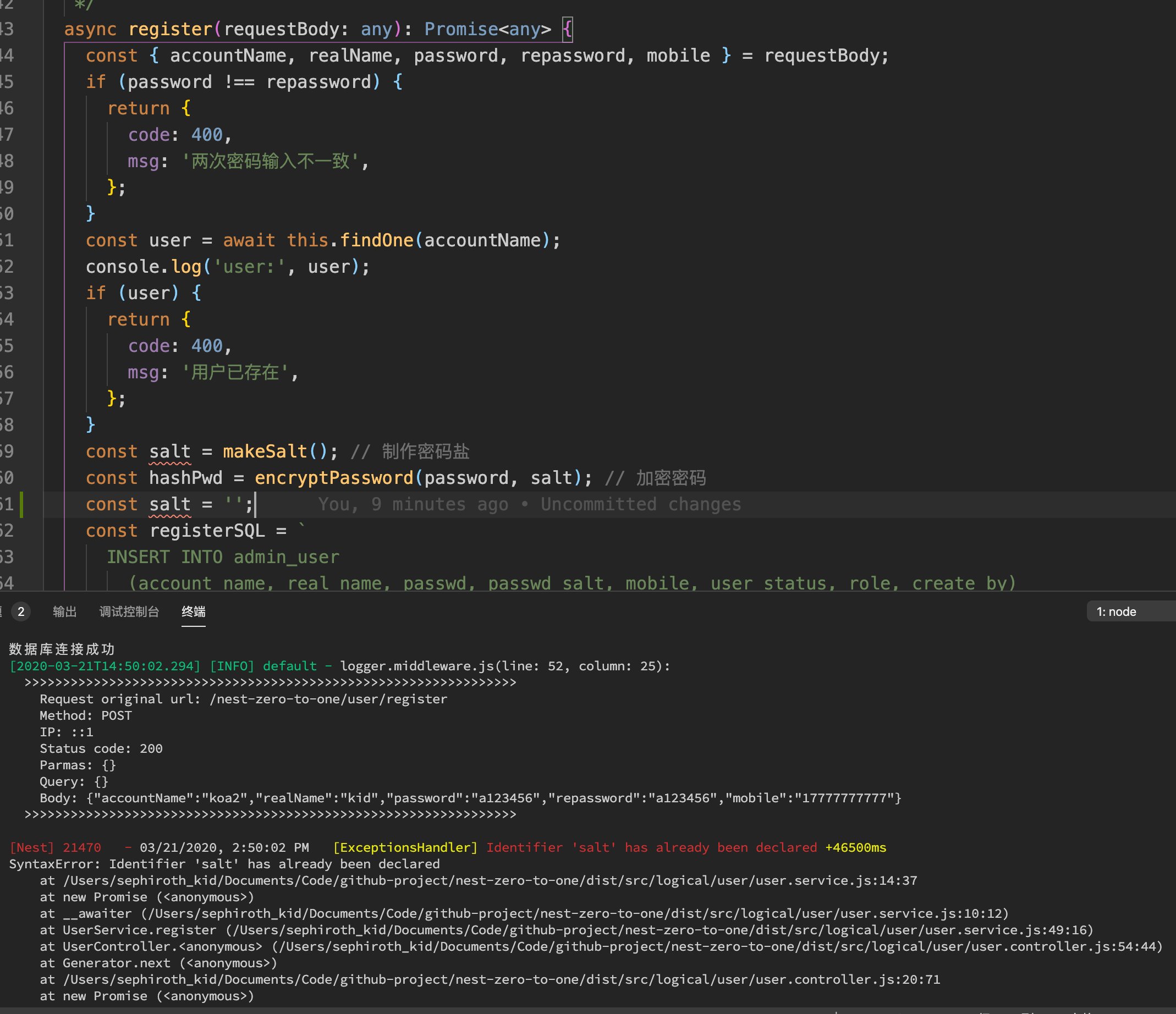Open the 调试控制台 panel tab

pyautogui.click(x=129, y=611)
